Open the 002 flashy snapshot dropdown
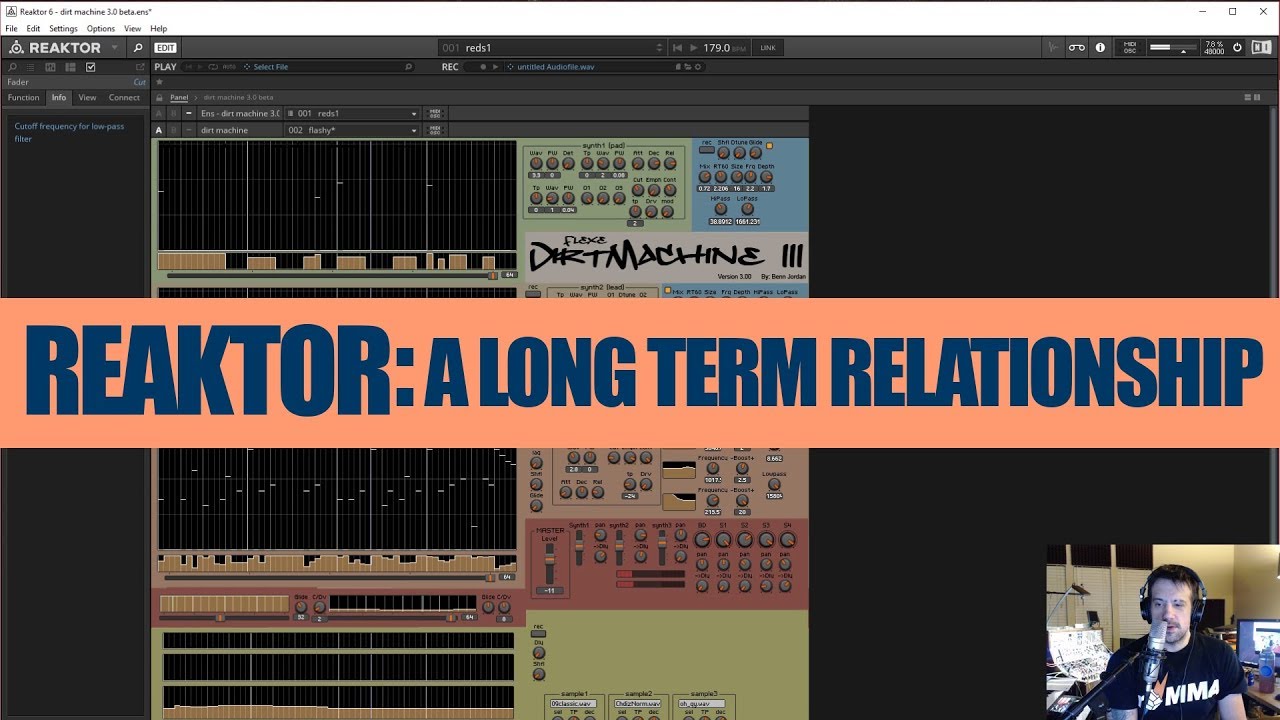The height and width of the screenshot is (720, 1280). (352, 130)
